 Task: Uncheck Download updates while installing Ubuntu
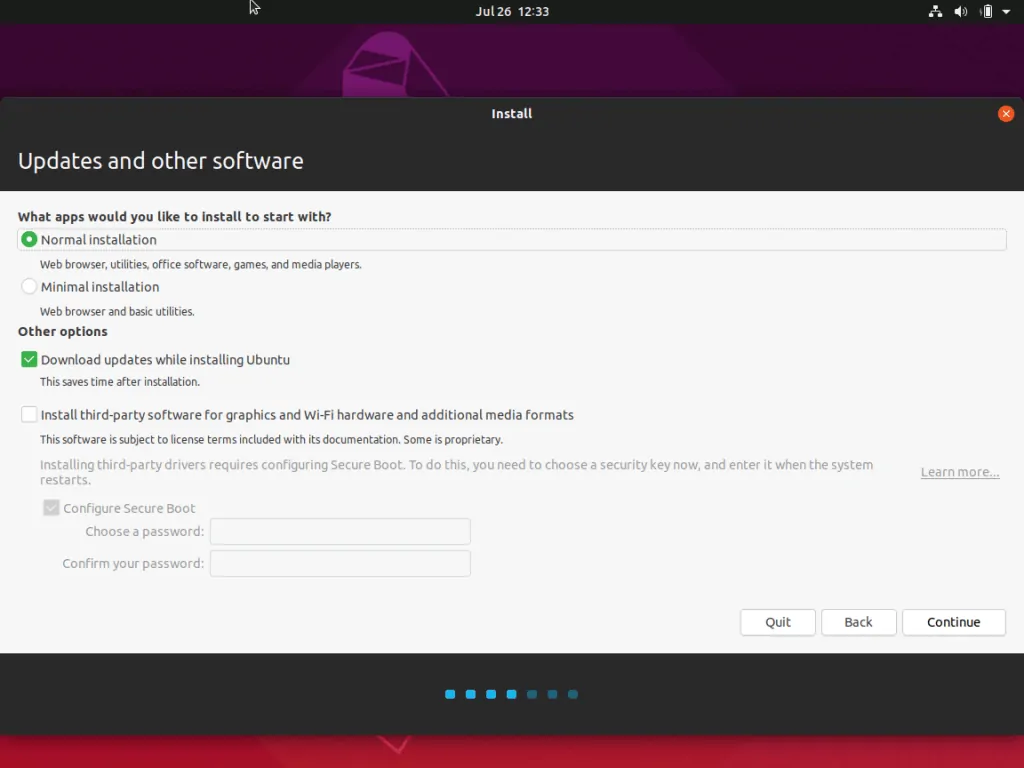[29, 360]
